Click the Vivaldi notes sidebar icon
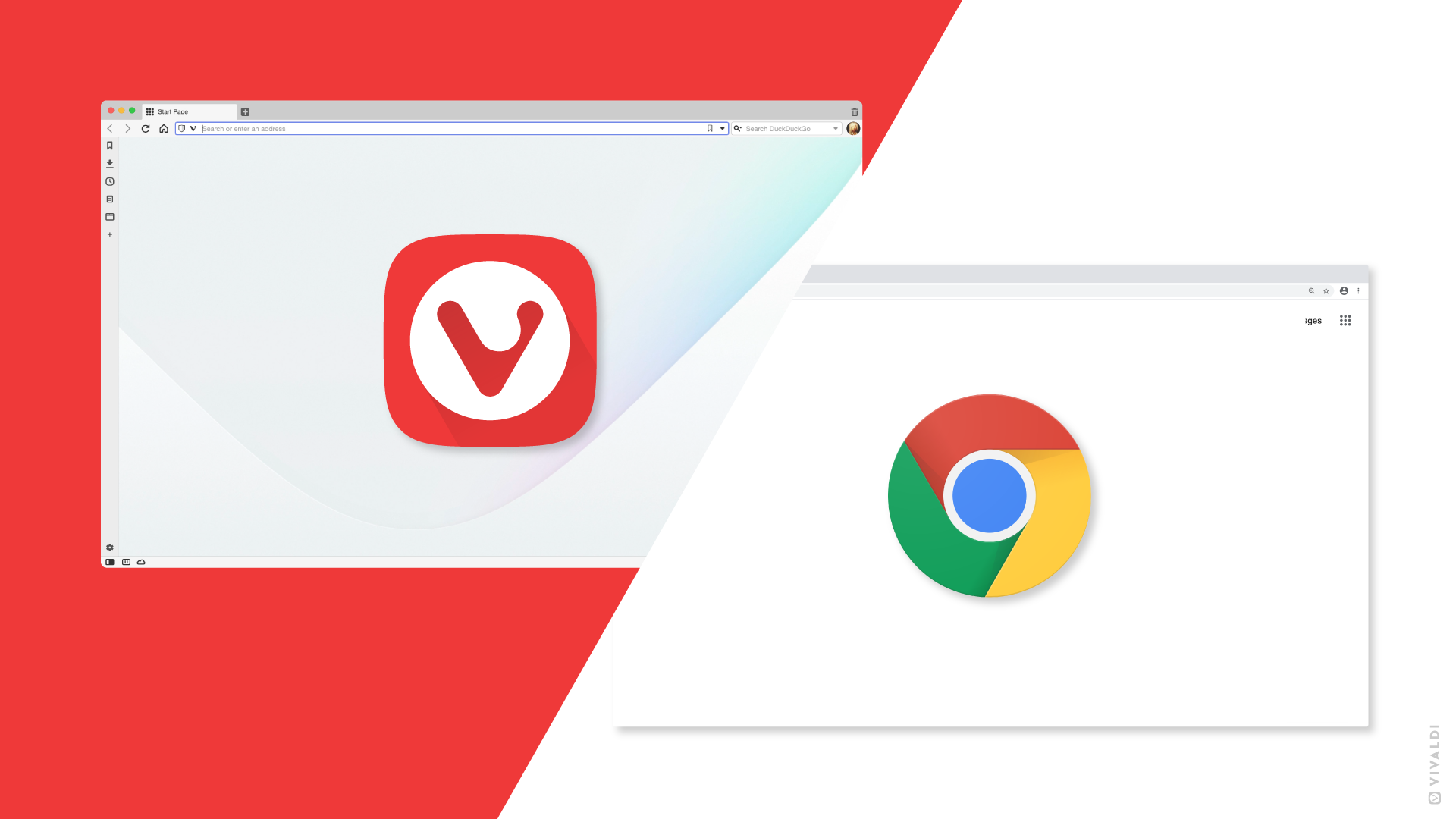 tap(110, 199)
